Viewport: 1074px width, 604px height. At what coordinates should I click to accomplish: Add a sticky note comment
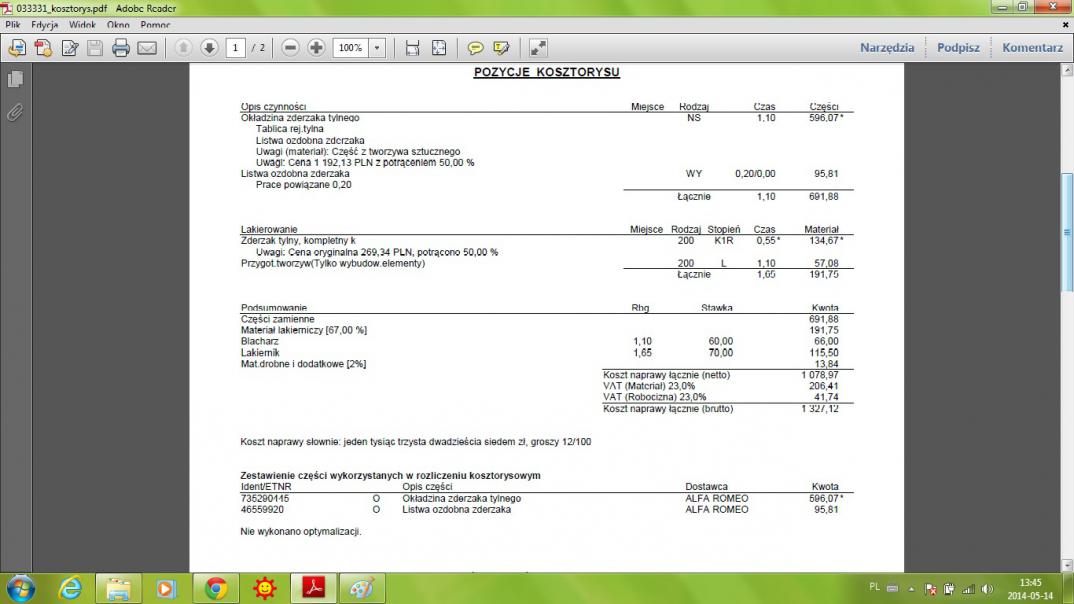point(475,48)
